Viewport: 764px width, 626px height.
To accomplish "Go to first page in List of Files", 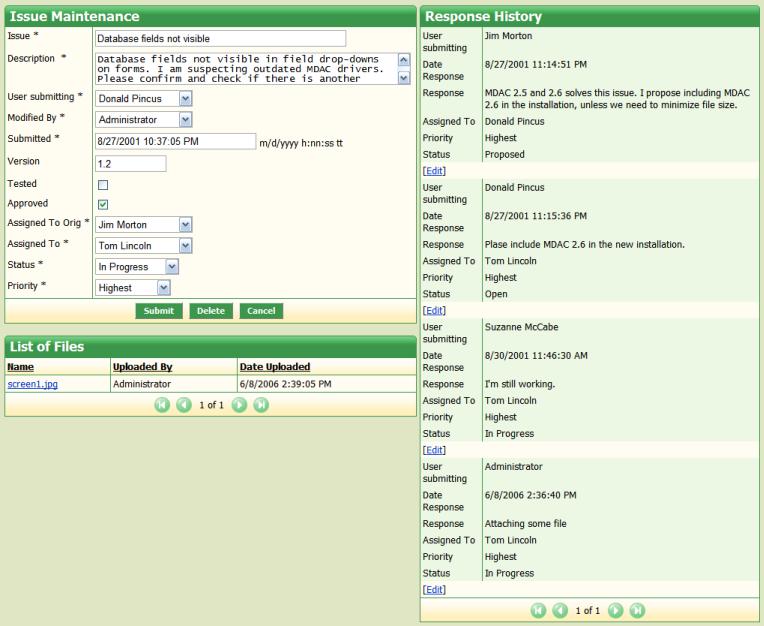I will 161,405.
